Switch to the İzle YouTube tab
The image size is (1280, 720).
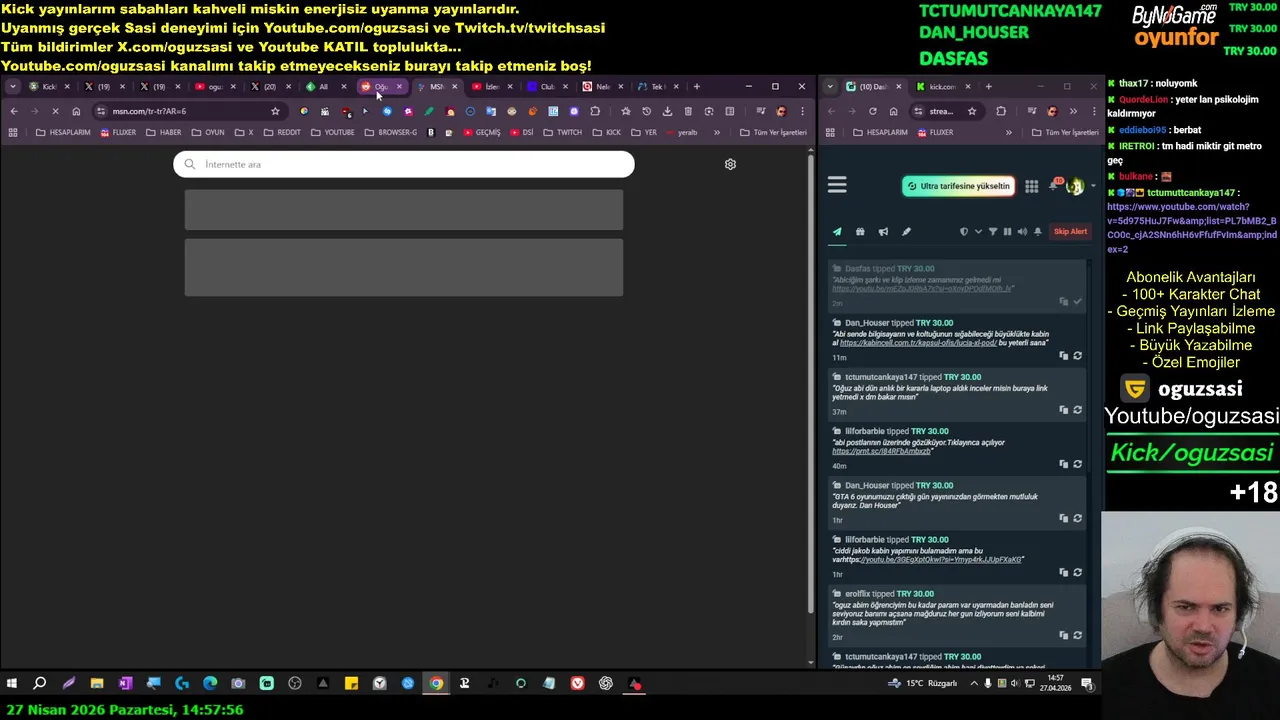491,87
